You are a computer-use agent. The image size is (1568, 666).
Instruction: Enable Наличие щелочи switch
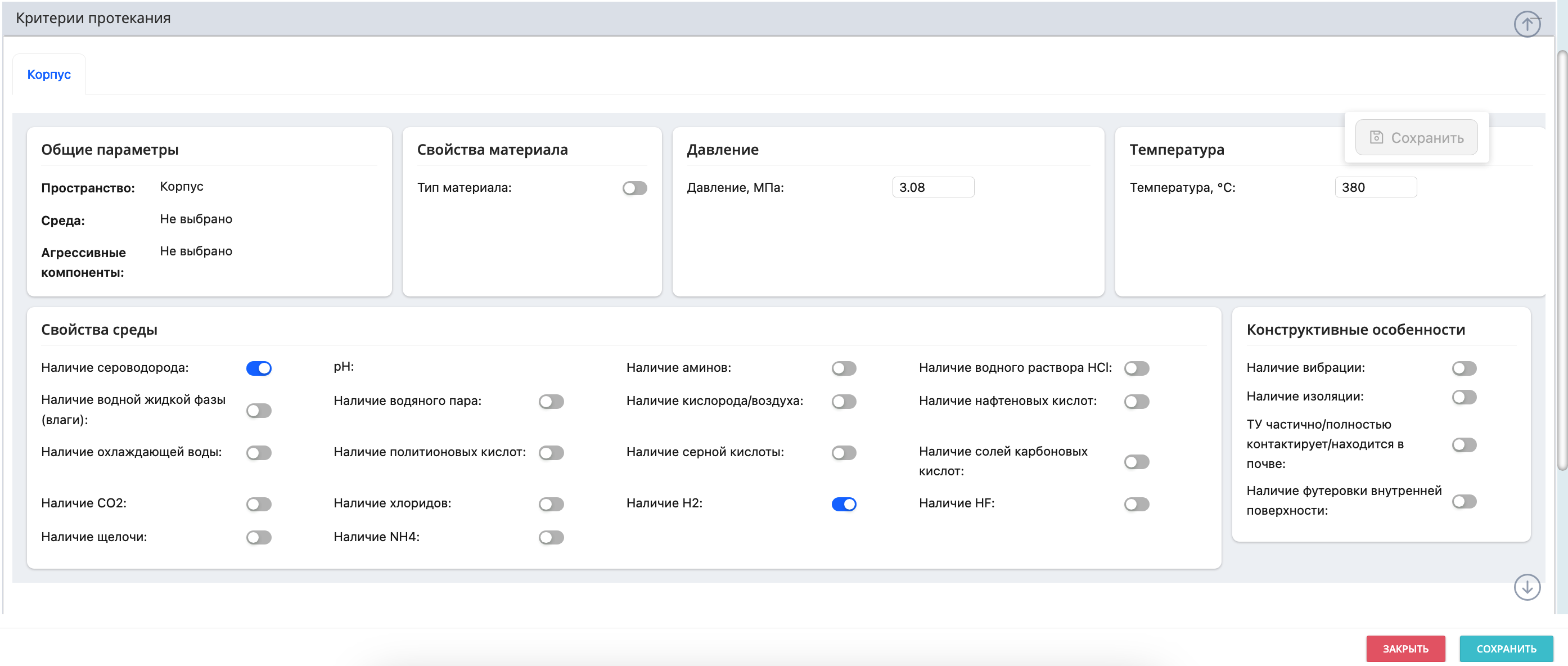point(259,538)
